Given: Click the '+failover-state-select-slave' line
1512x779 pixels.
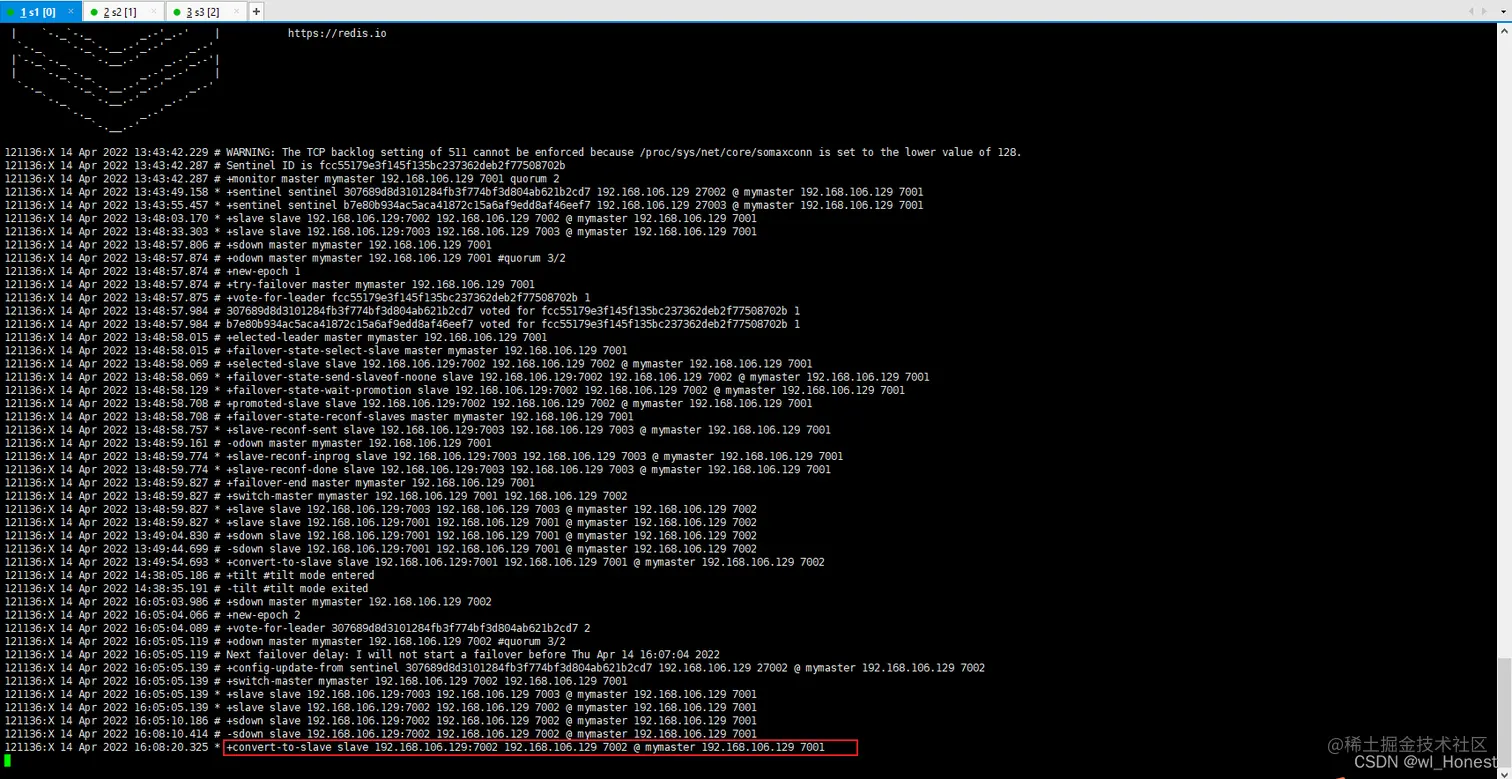Looking at the screenshot, I should pos(316,350).
